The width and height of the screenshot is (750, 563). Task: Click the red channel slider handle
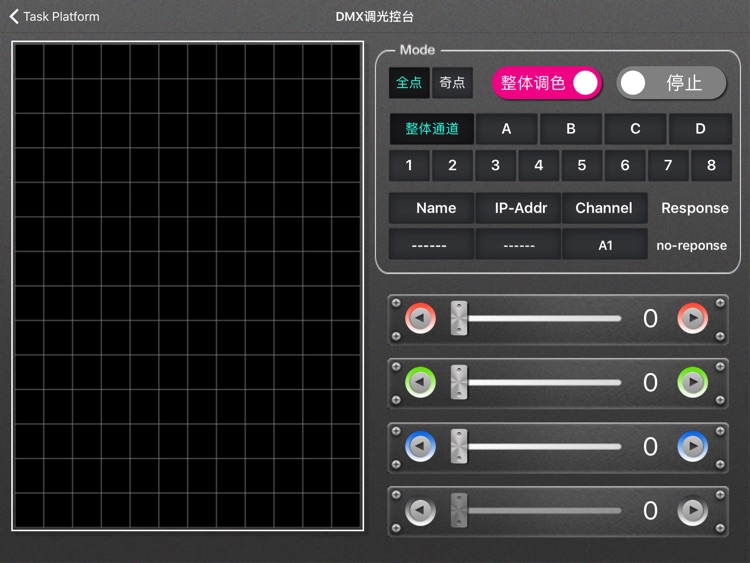point(458,318)
